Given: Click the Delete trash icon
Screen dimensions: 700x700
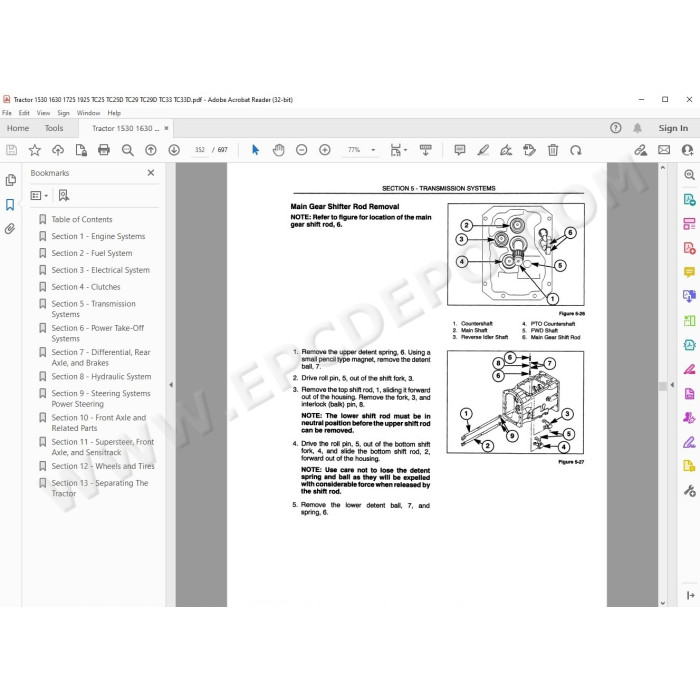Looking at the screenshot, I should [553, 150].
